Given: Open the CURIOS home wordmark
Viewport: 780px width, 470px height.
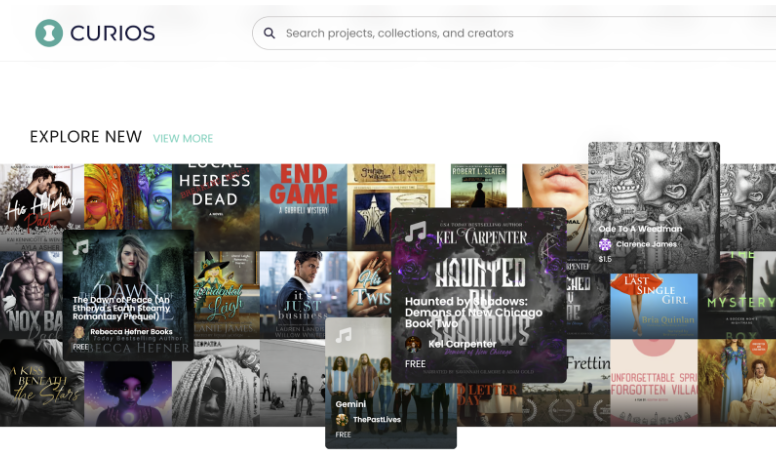Looking at the screenshot, I should coord(112,33).
